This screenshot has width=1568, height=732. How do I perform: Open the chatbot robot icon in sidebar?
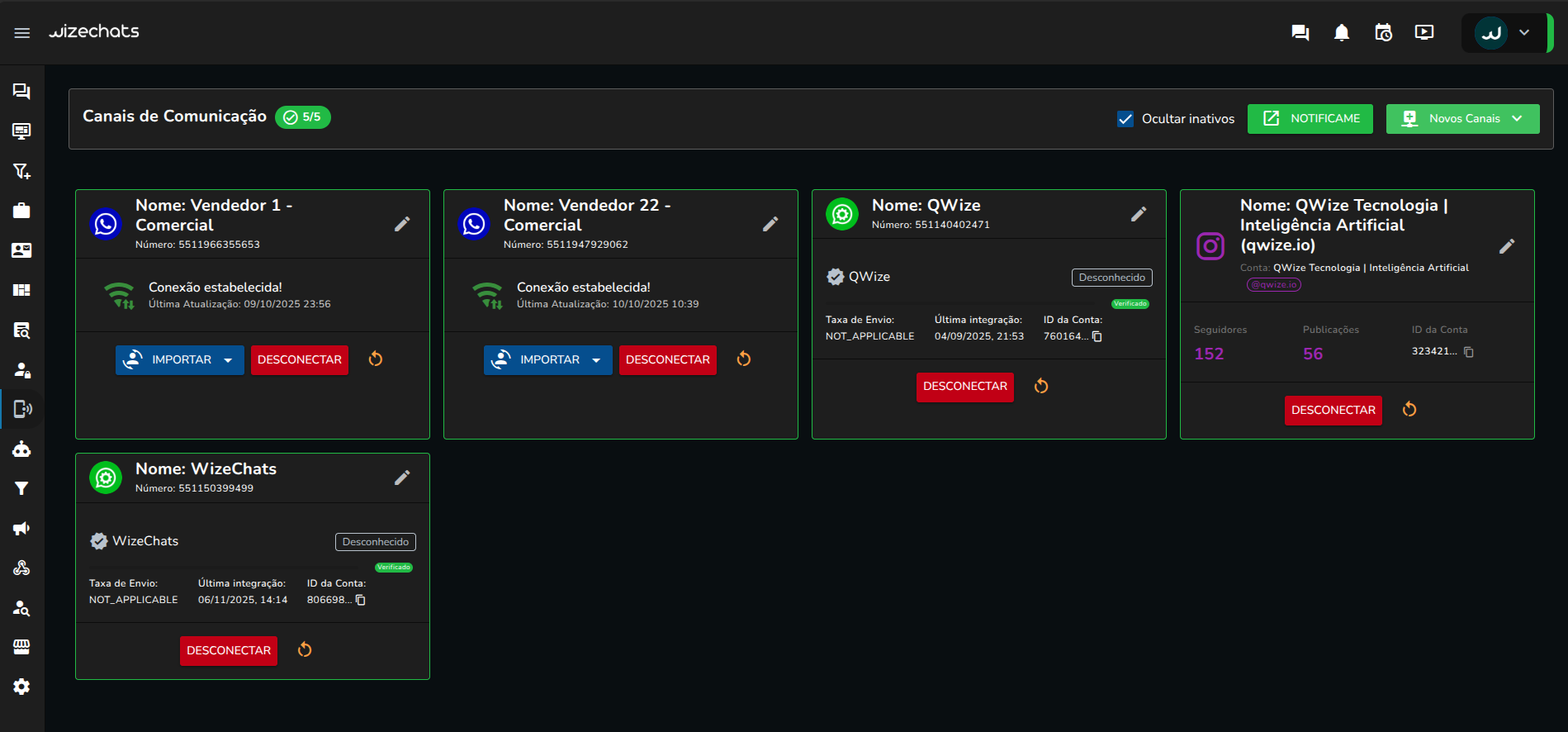click(x=22, y=449)
